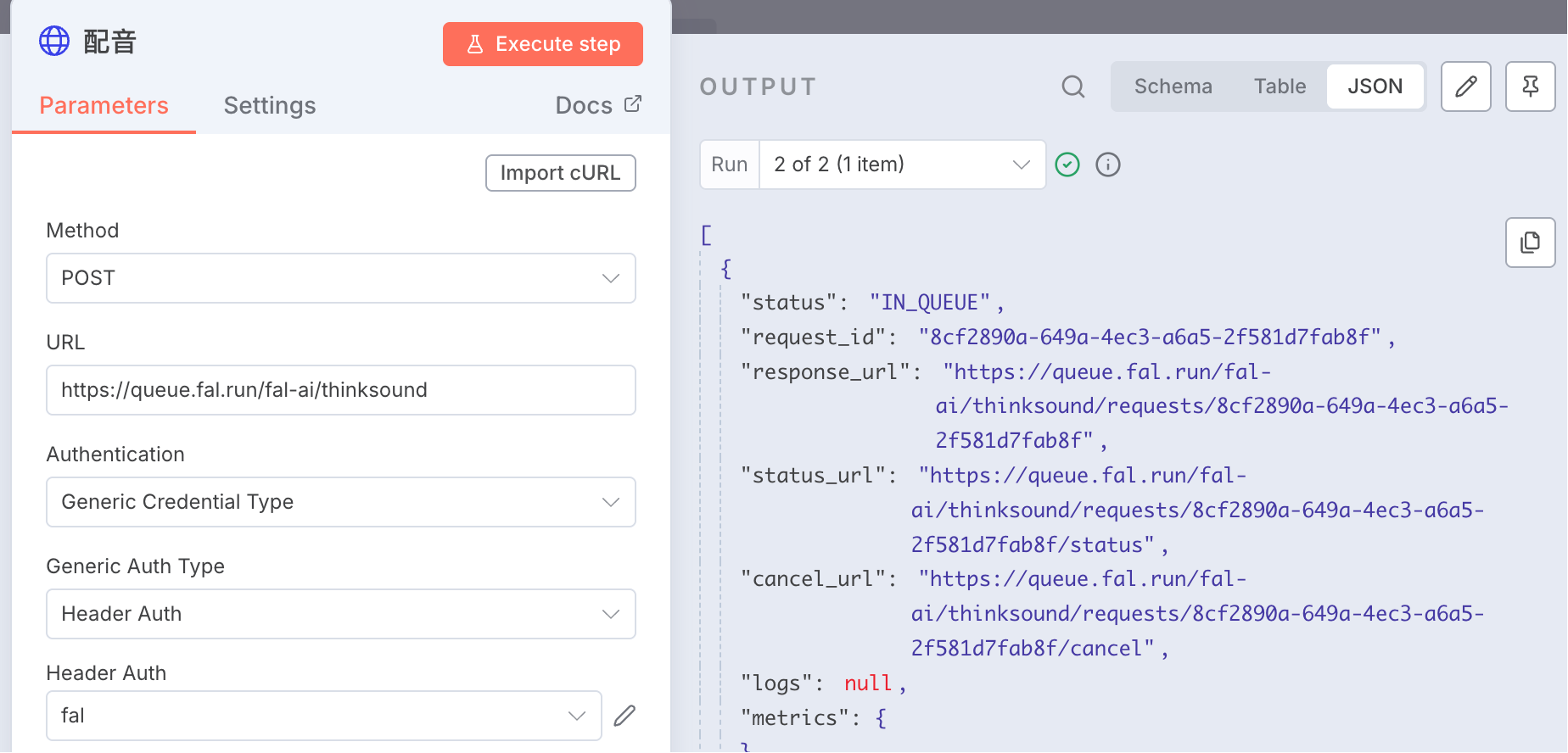Click the URL input field

point(341,390)
